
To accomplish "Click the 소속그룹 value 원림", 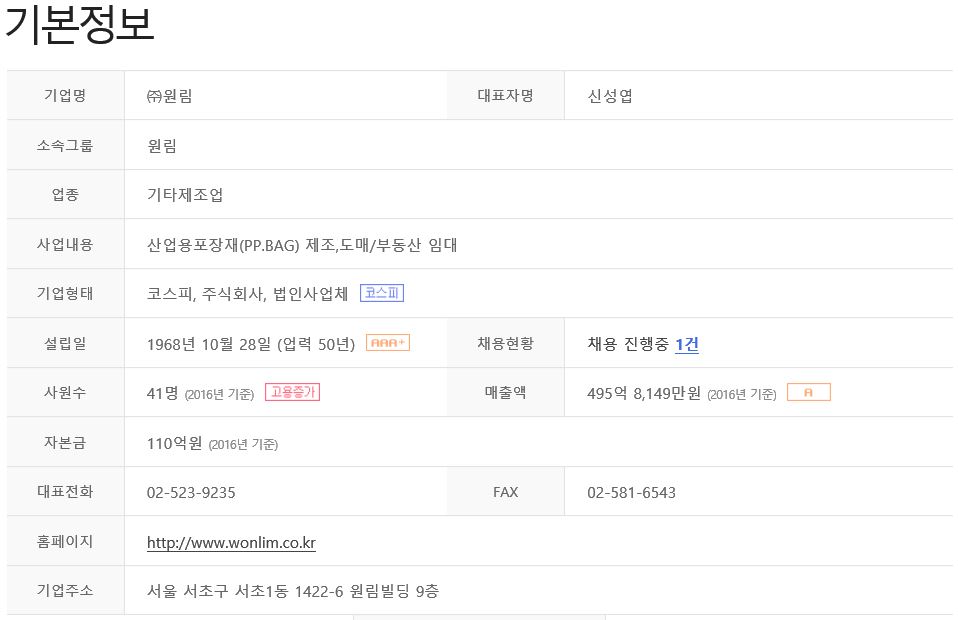I will [162, 145].
